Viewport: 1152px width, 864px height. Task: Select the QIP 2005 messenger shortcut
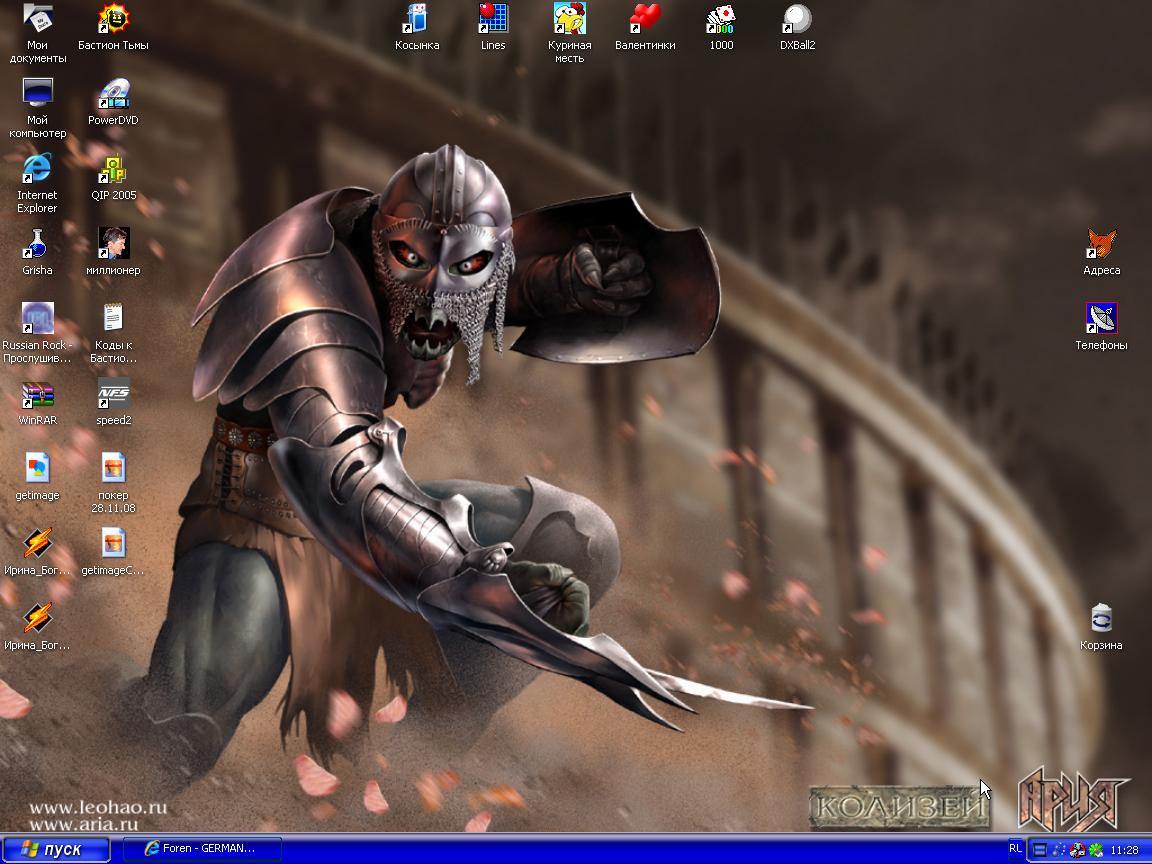point(113,177)
